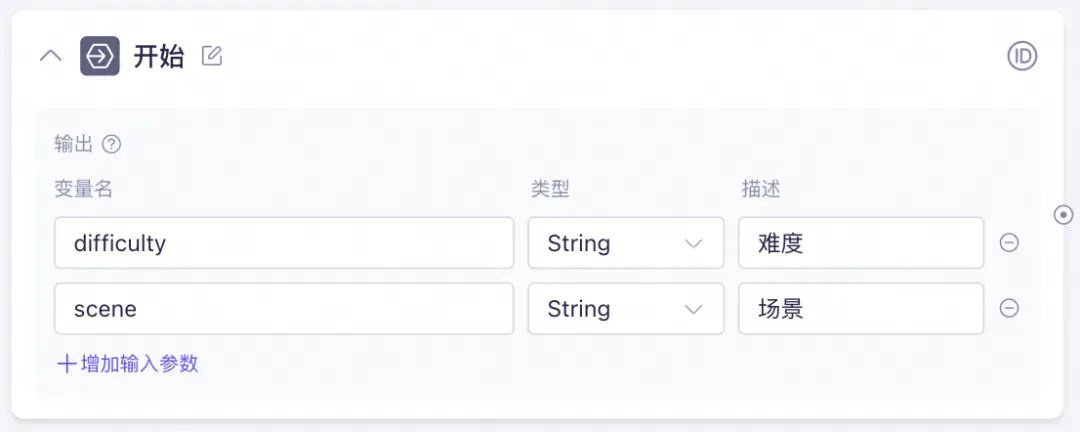Click the 开始 node title text
1080x432 pixels.
click(x=159, y=56)
